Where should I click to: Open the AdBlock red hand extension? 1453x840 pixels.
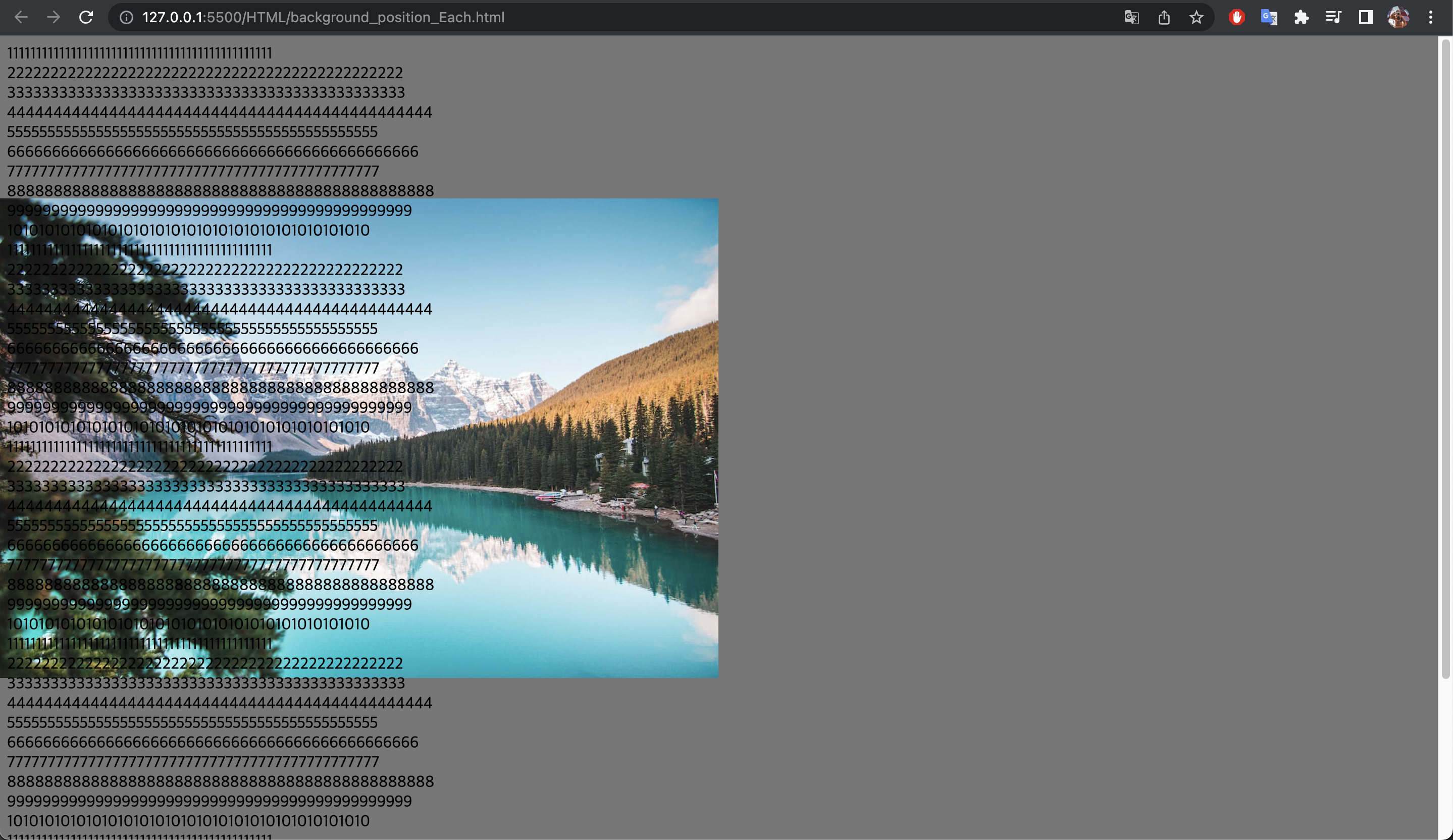(x=1236, y=17)
